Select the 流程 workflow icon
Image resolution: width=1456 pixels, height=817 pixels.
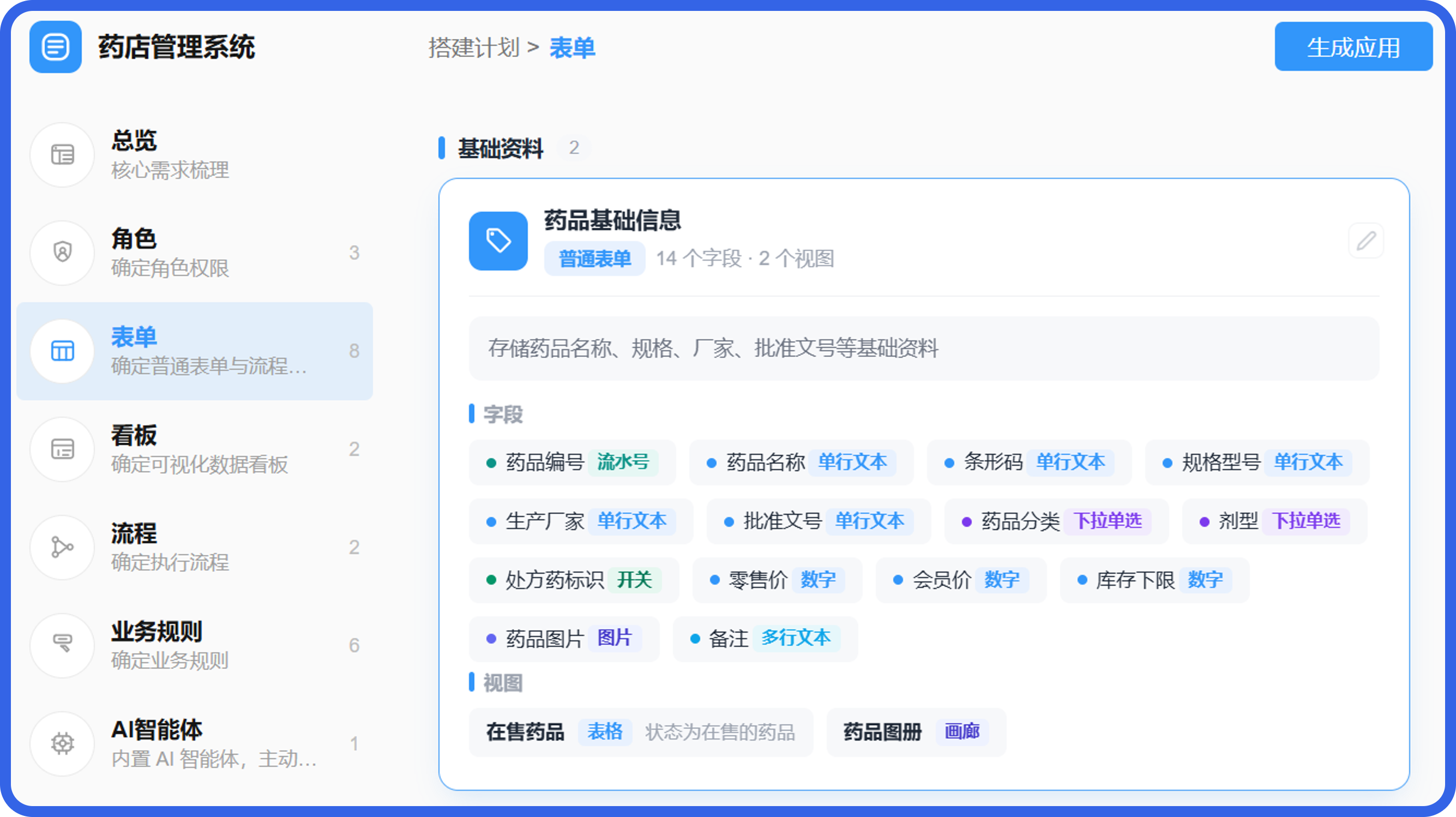tap(62, 546)
